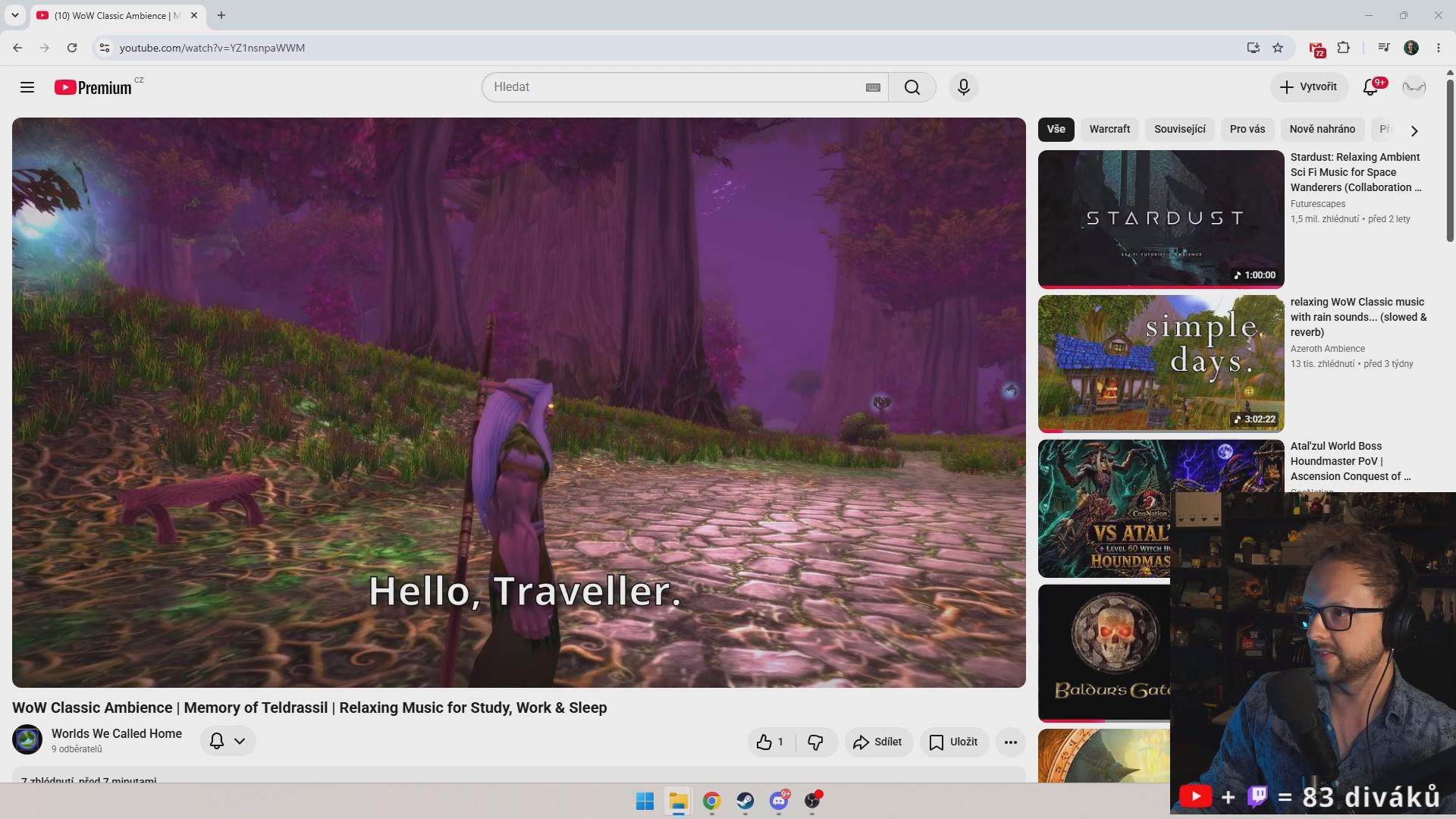Go back in browser history
Viewport: 1456px width, 819px height.
(17, 48)
